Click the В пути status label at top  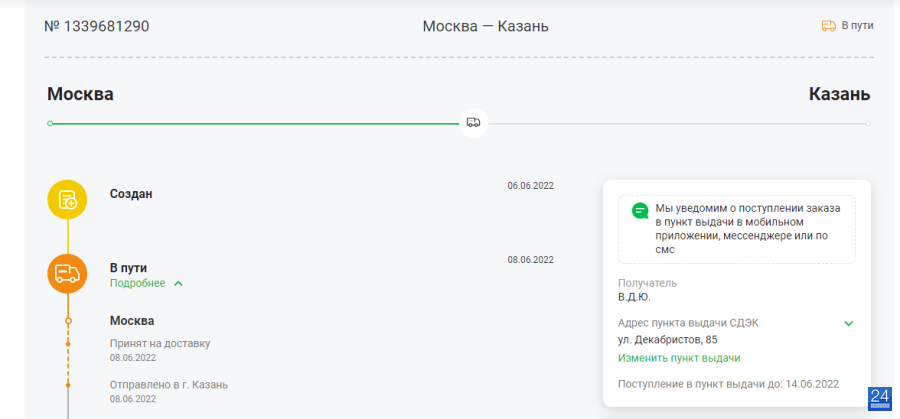point(858,26)
